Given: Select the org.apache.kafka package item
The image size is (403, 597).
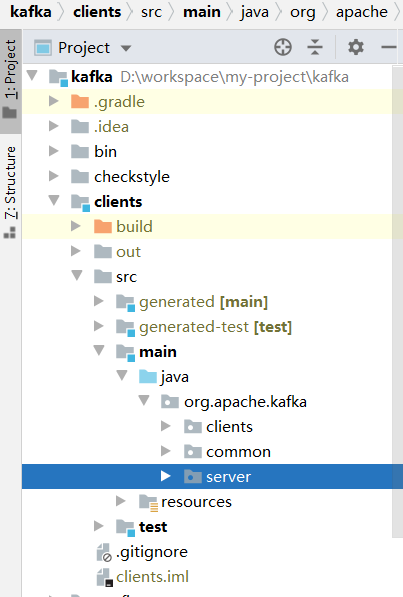Looking at the screenshot, I should tap(245, 402).
